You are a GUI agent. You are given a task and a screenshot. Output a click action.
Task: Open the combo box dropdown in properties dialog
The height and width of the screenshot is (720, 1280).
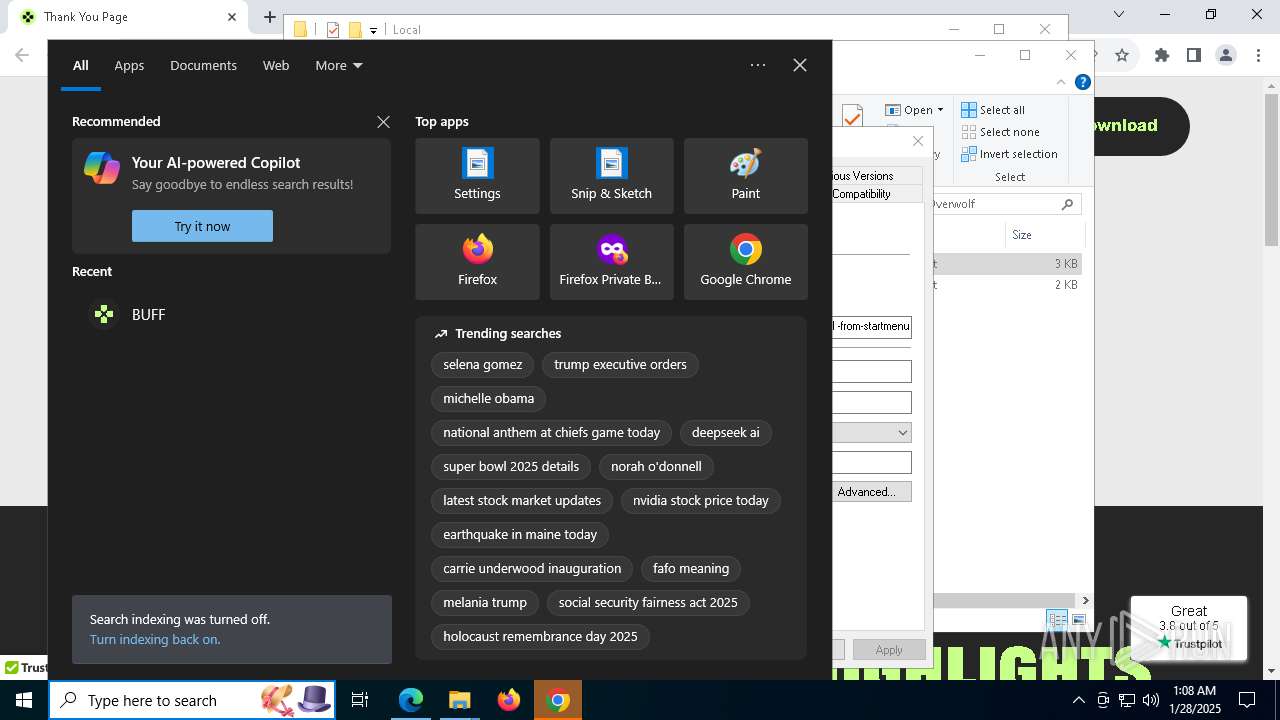coord(902,433)
